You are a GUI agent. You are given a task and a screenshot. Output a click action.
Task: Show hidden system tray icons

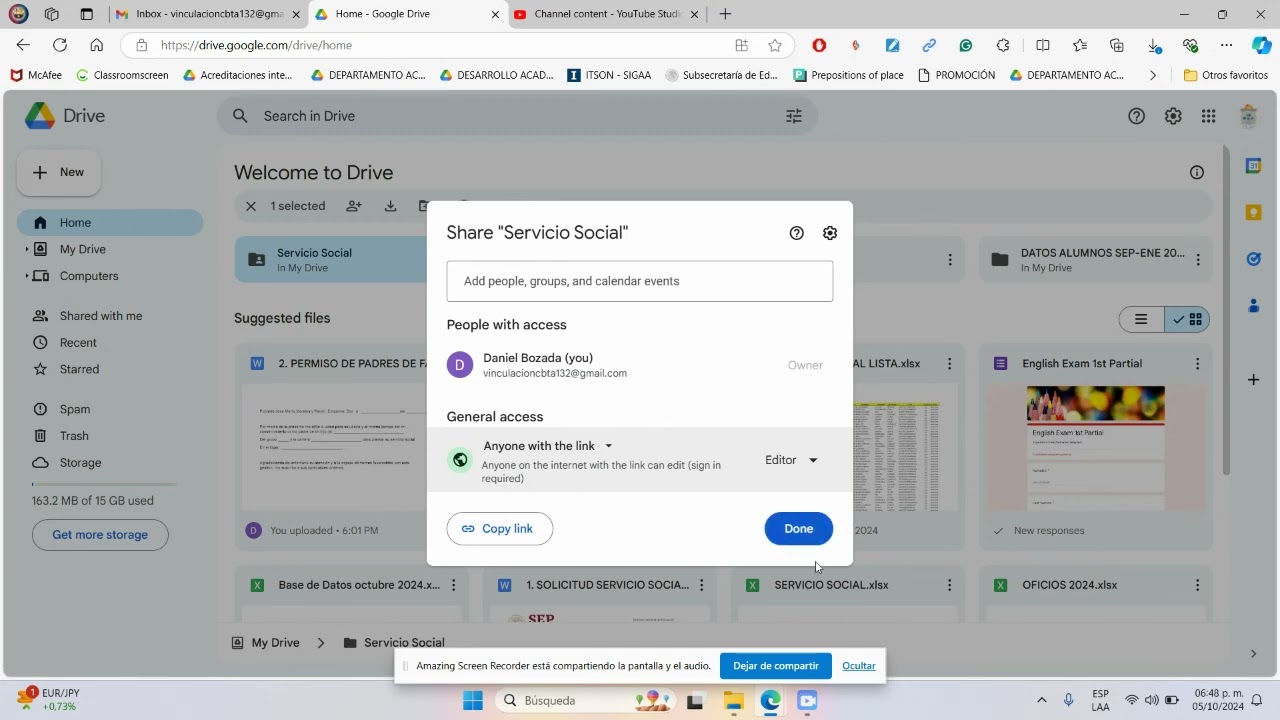(1041, 701)
